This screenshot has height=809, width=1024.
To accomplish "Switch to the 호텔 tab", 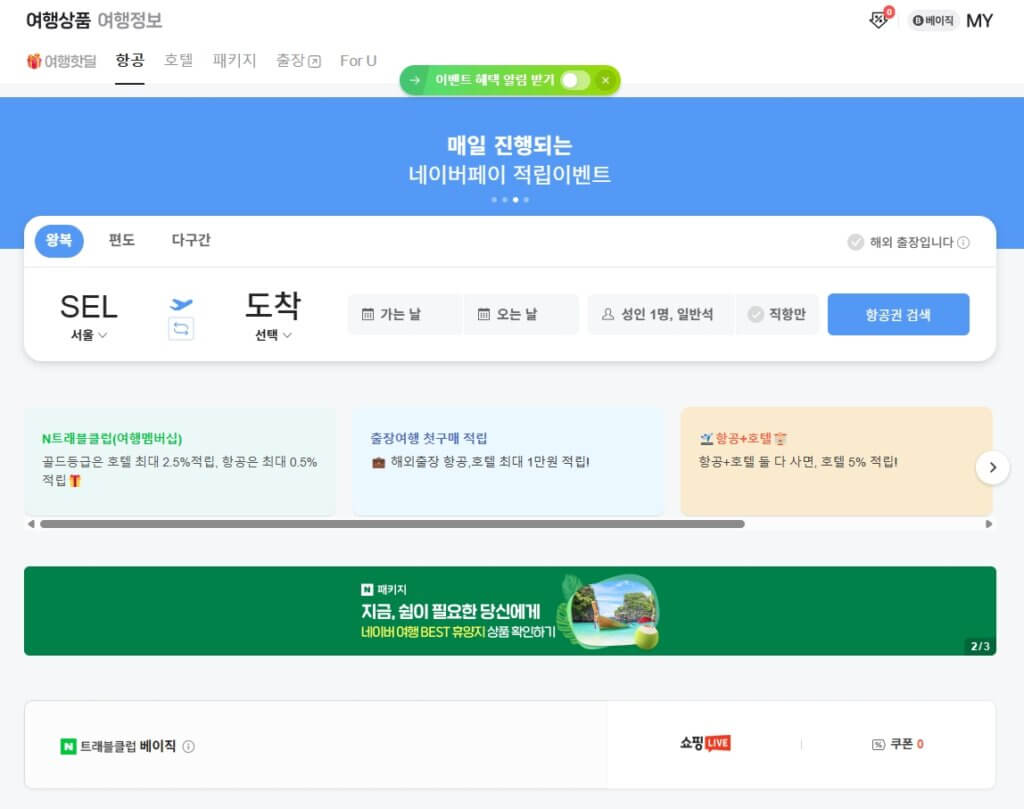I will click(x=179, y=61).
